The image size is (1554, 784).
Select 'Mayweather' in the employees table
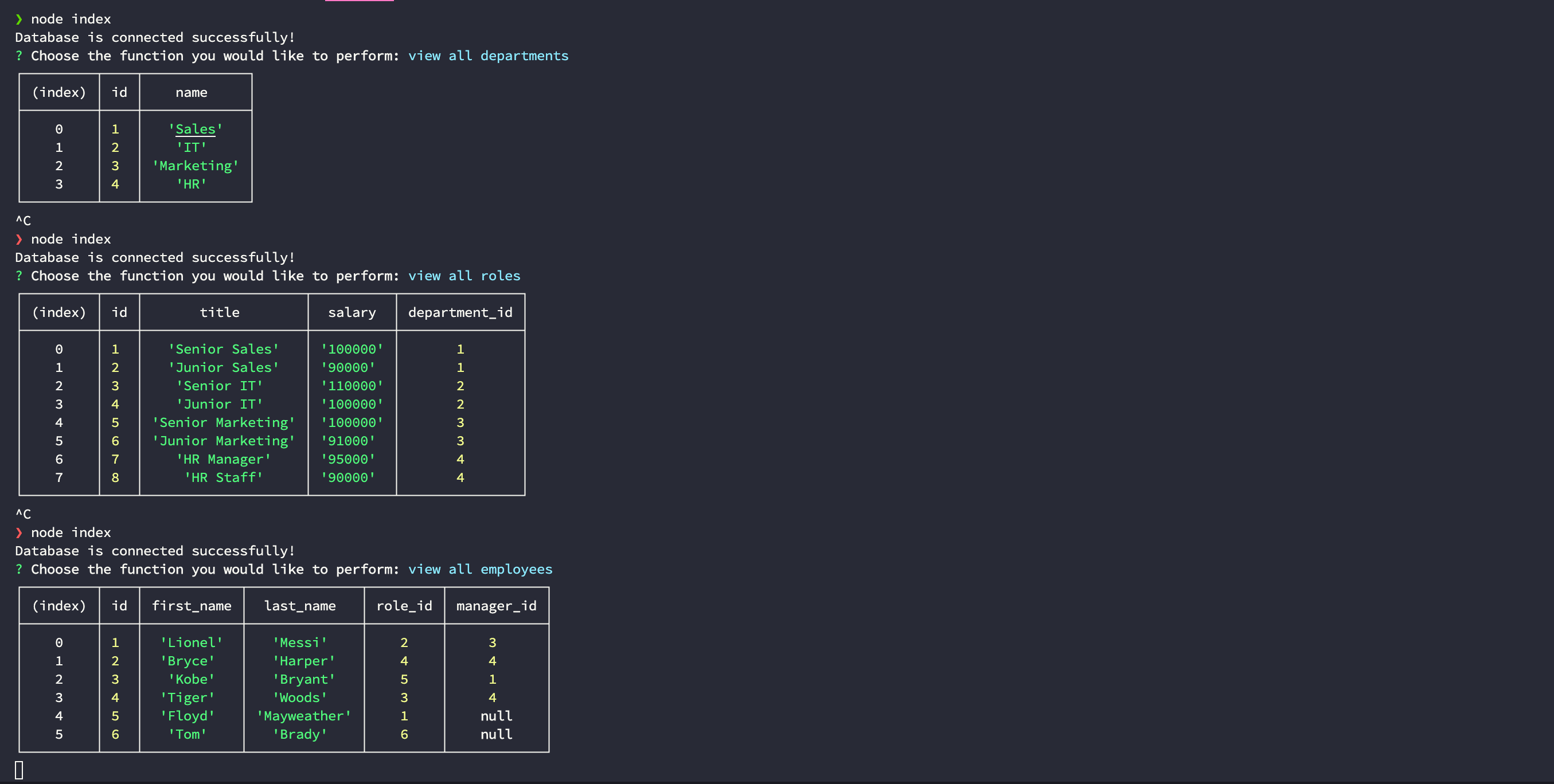pyautogui.click(x=303, y=716)
